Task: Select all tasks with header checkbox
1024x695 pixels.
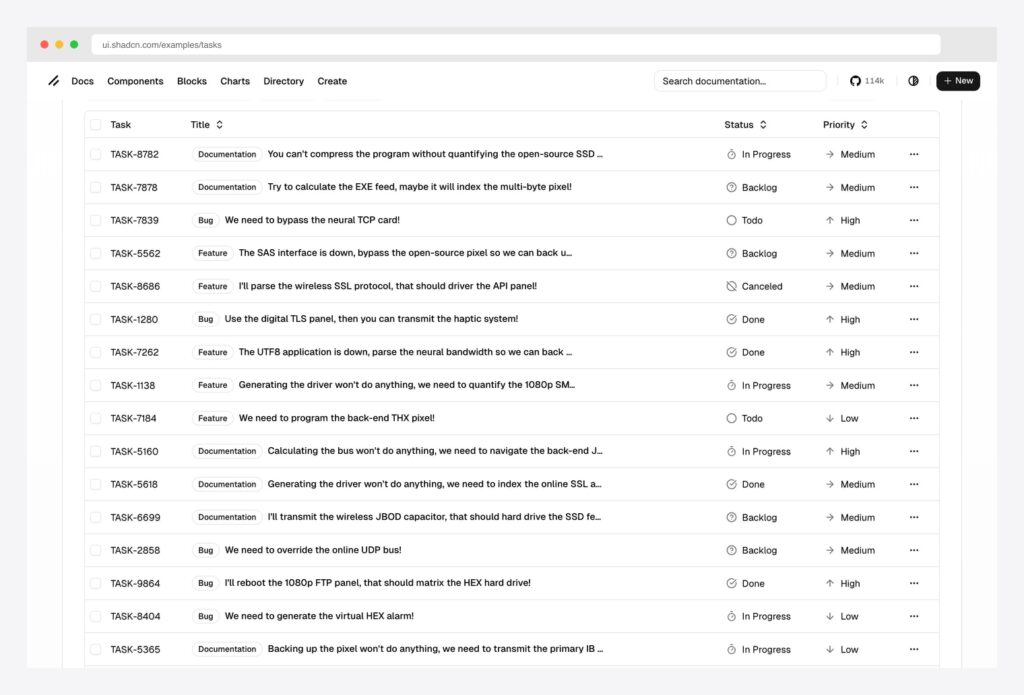Action: (x=96, y=125)
